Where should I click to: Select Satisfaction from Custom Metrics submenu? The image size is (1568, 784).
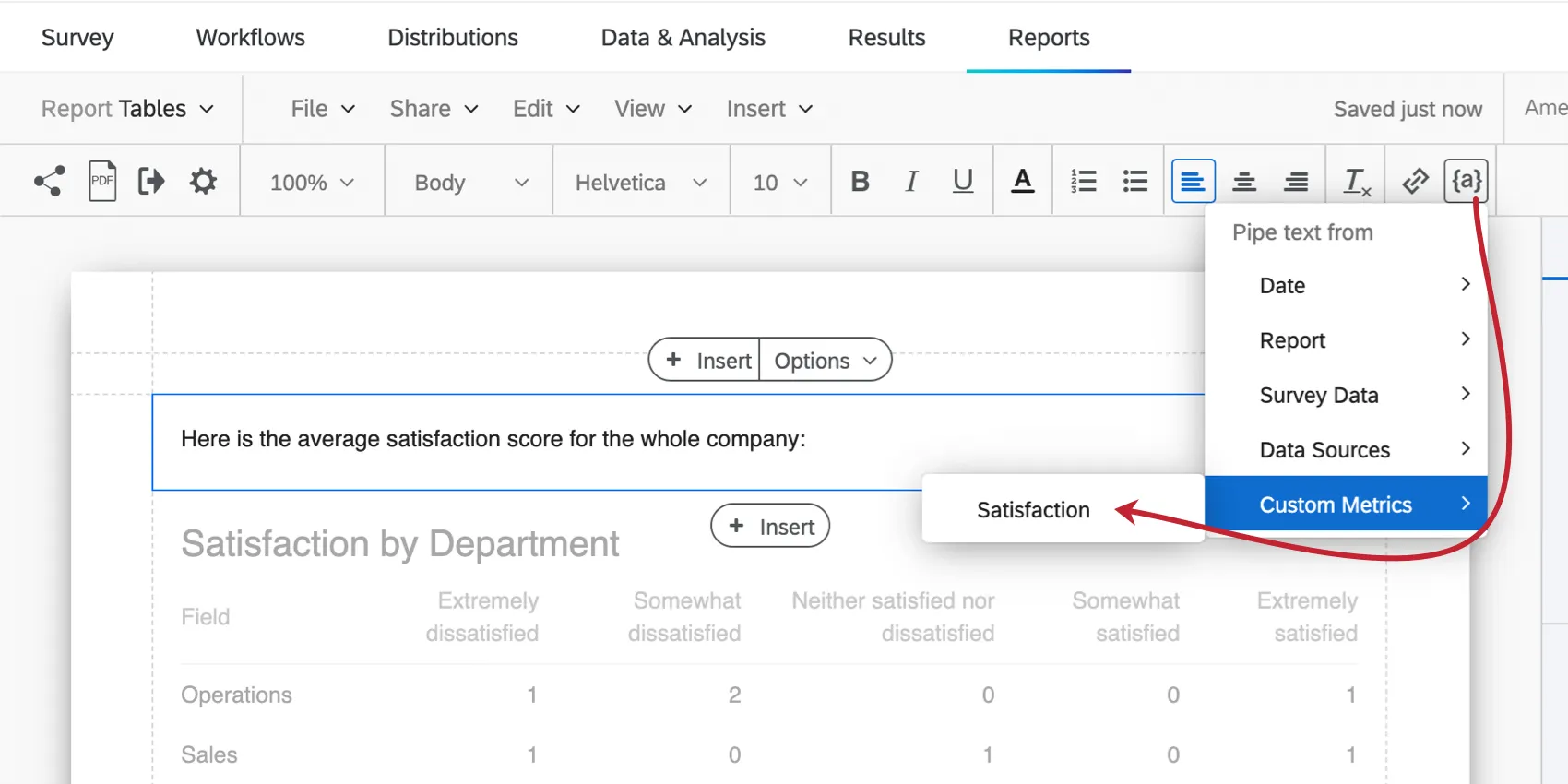[1033, 510]
